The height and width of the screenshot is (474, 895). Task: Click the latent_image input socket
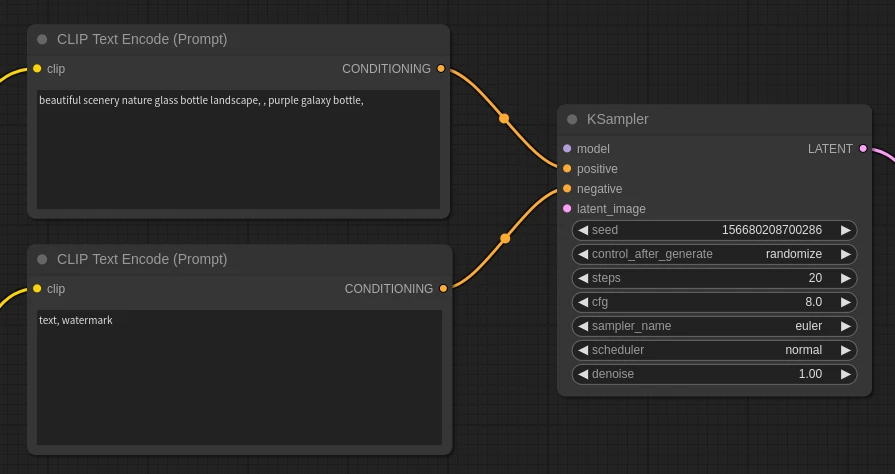pos(567,209)
